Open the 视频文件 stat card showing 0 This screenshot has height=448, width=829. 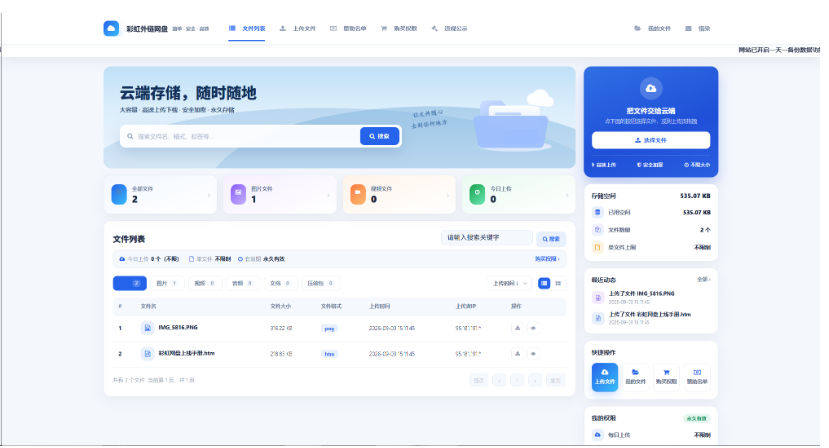(x=399, y=195)
